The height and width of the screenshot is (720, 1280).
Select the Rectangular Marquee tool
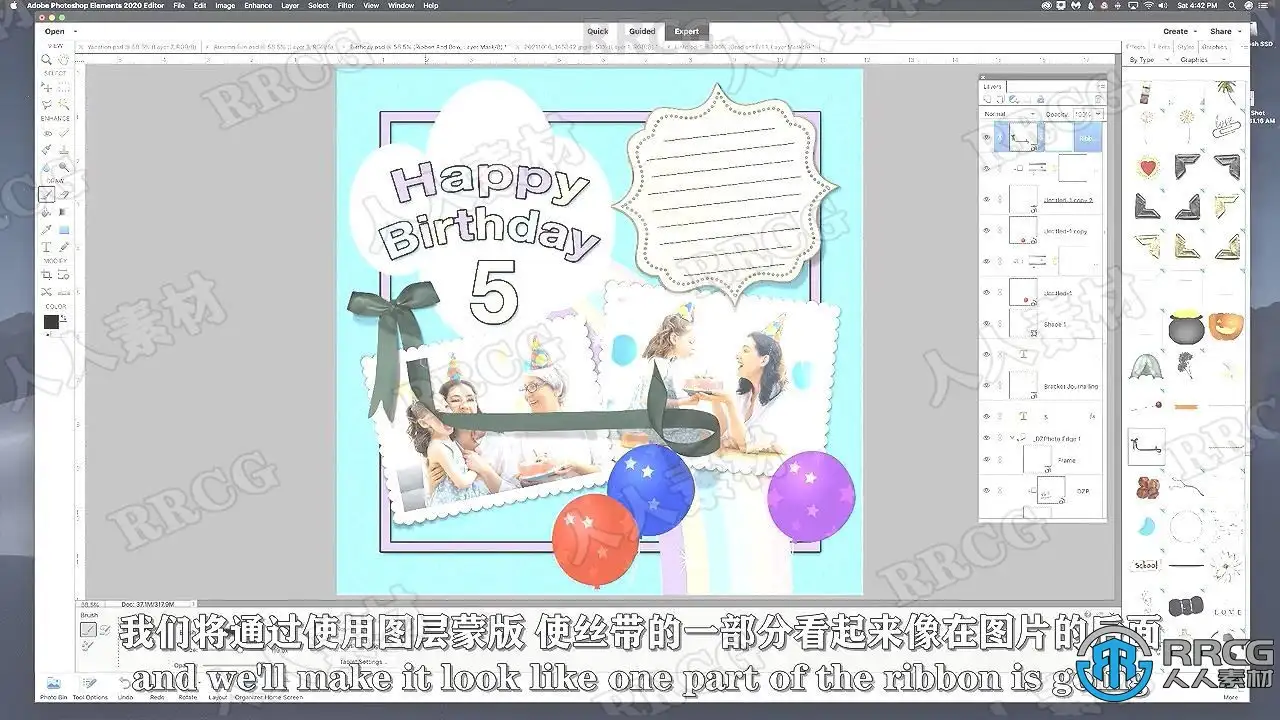tap(64, 87)
